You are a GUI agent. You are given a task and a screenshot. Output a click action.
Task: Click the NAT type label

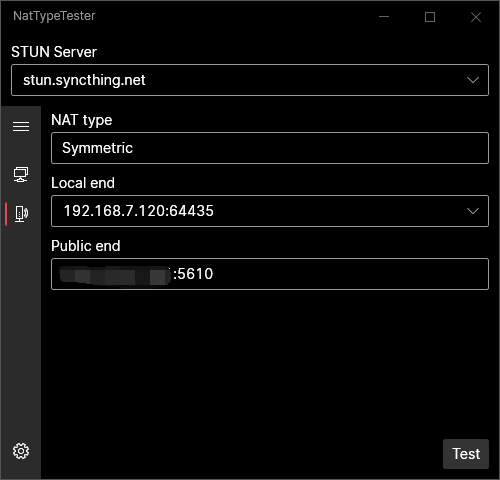tap(82, 120)
